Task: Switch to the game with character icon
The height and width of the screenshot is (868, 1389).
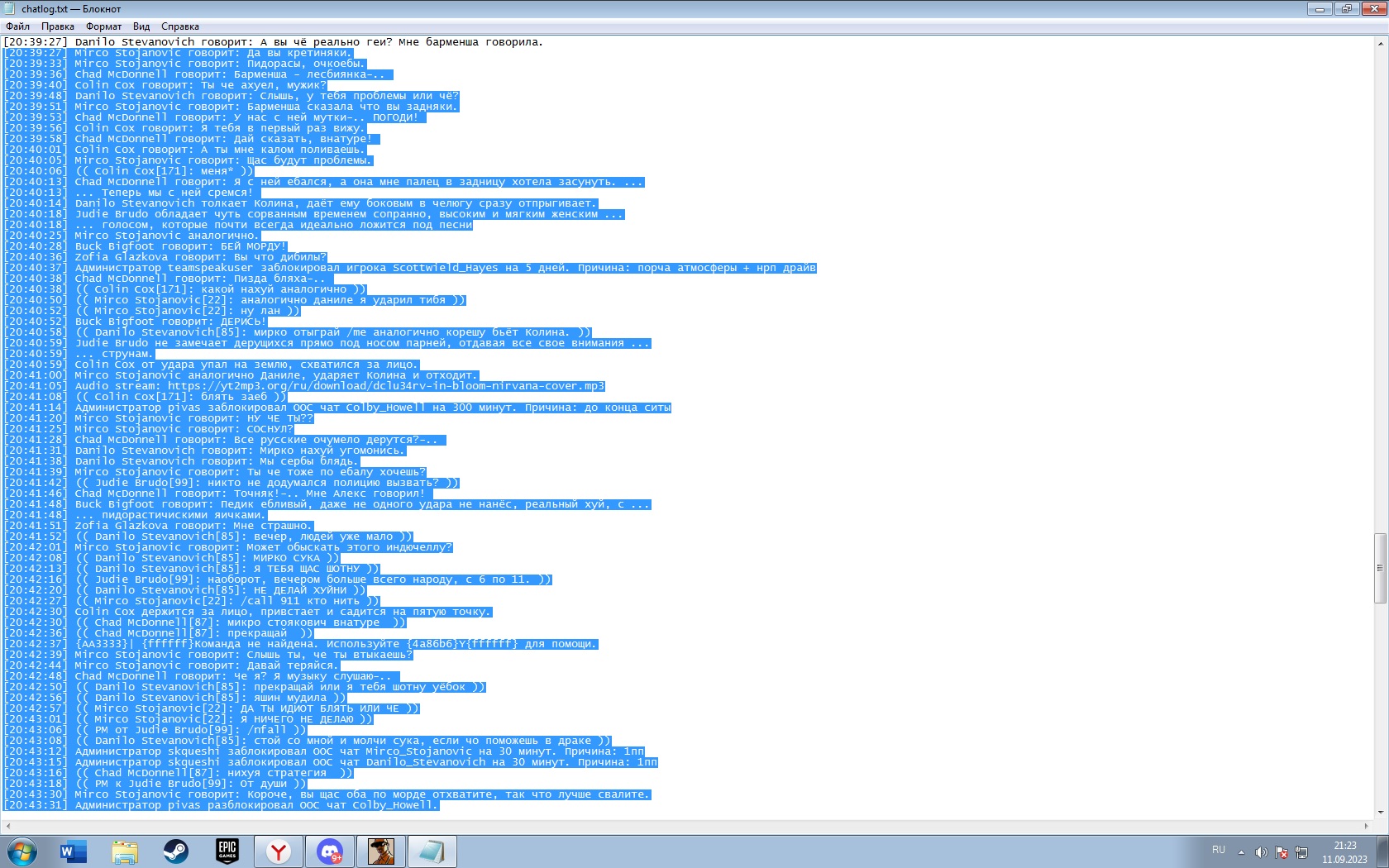Action: (x=381, y=851)
